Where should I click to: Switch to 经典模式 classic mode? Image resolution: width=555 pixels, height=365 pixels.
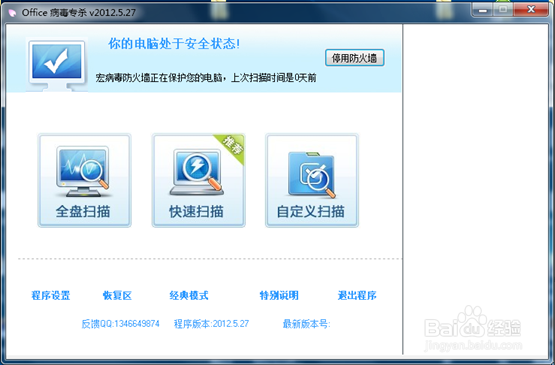(x=189, y=295)
